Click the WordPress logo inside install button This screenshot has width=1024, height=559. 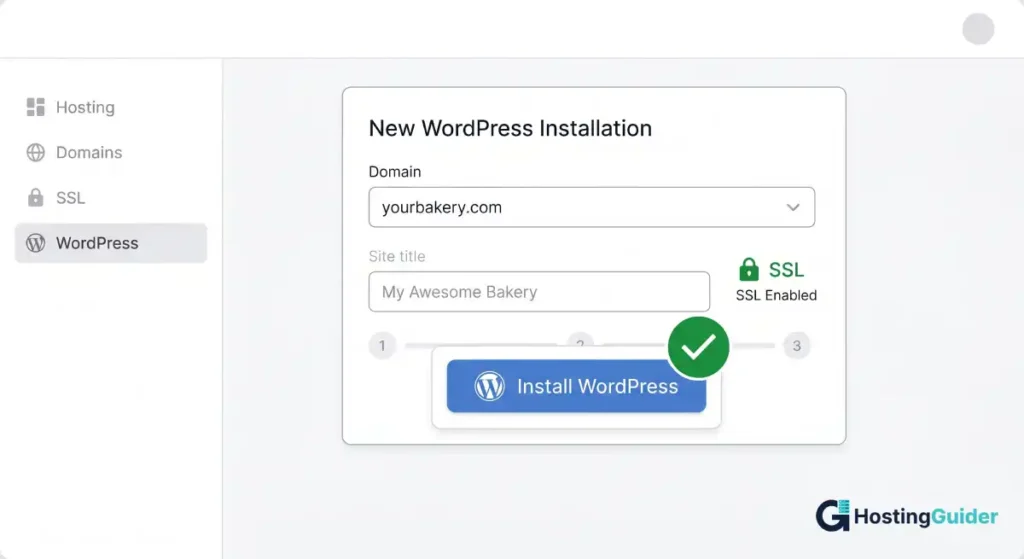tap(489, 386)
